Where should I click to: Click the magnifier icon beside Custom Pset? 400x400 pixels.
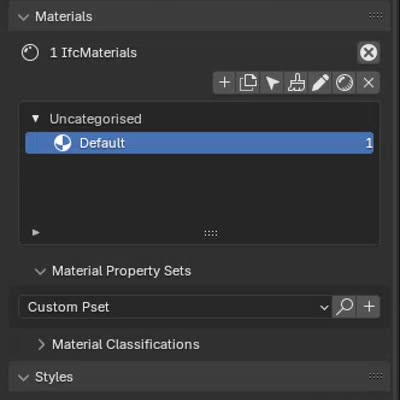(344, 306)
